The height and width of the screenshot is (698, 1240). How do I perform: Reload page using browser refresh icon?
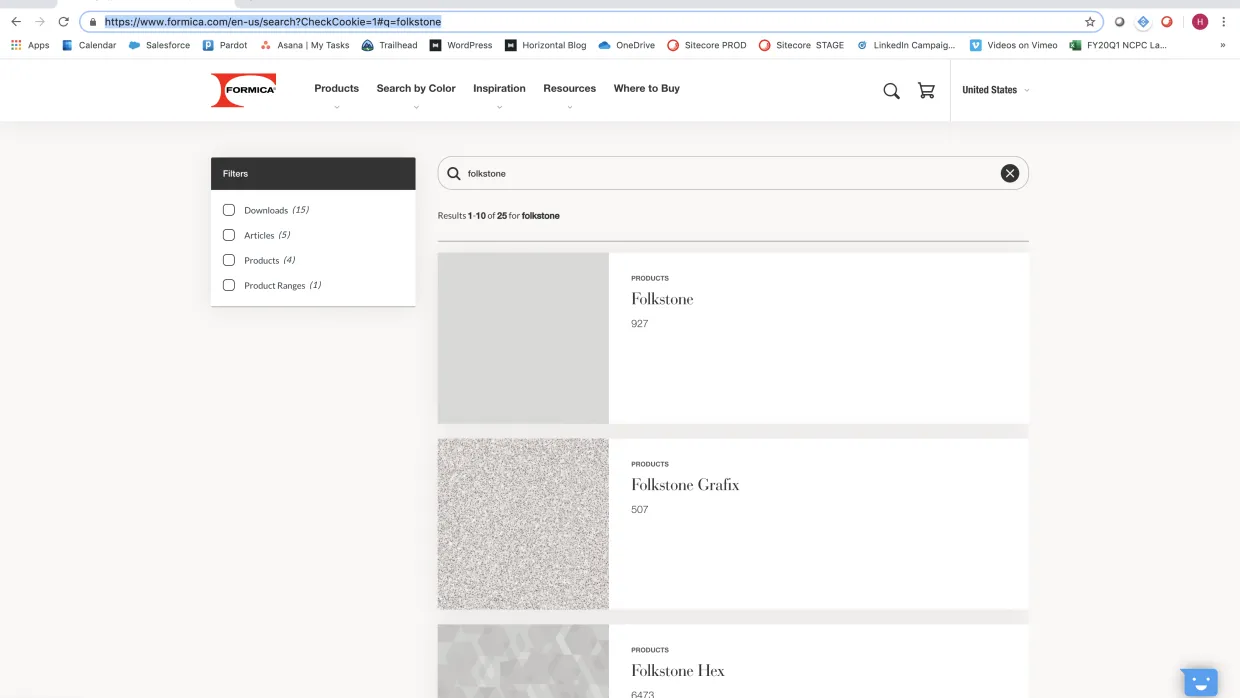pyautogui.click(x=63, y=22)
